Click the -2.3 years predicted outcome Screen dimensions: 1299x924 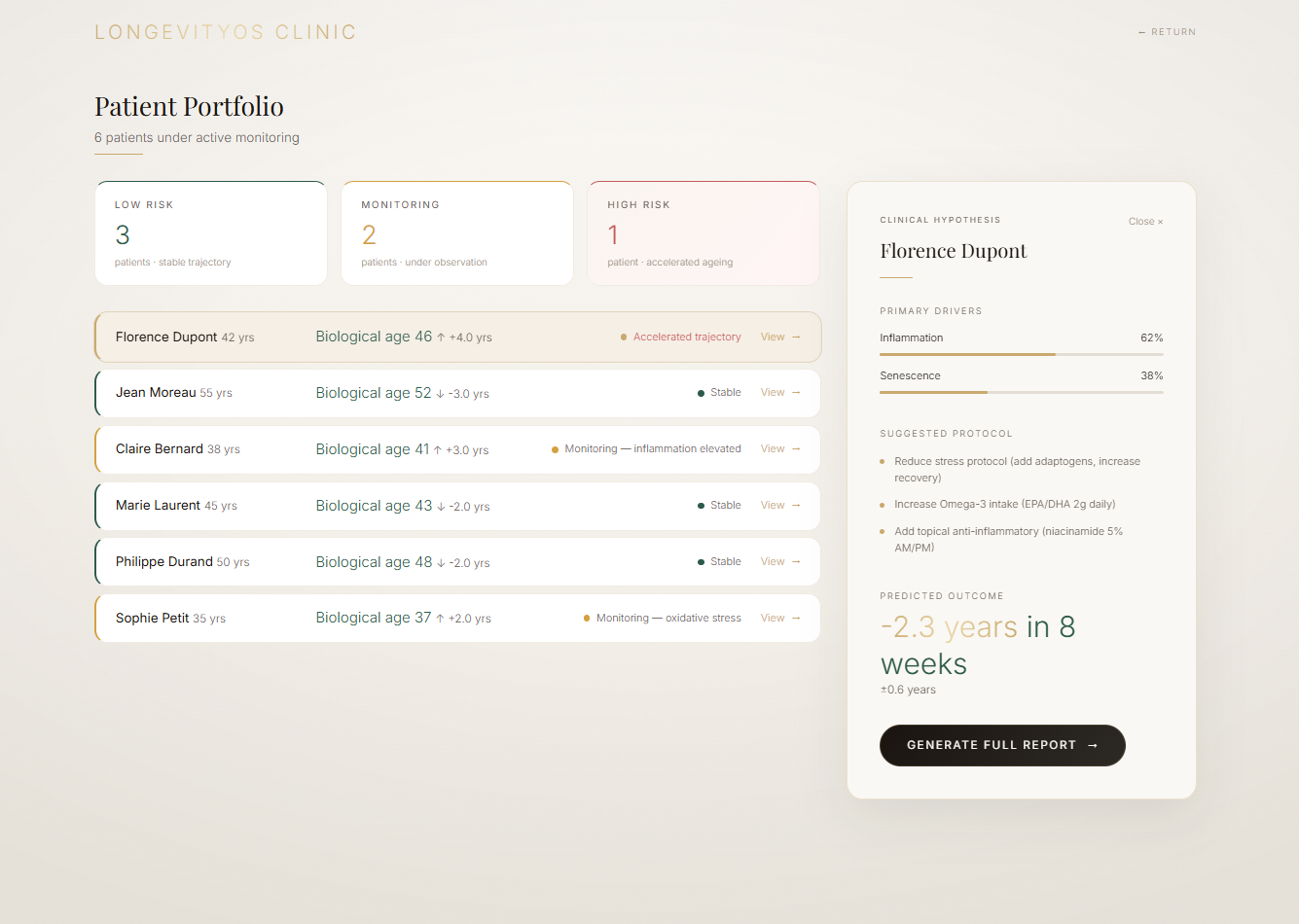(x=949, y=627)
